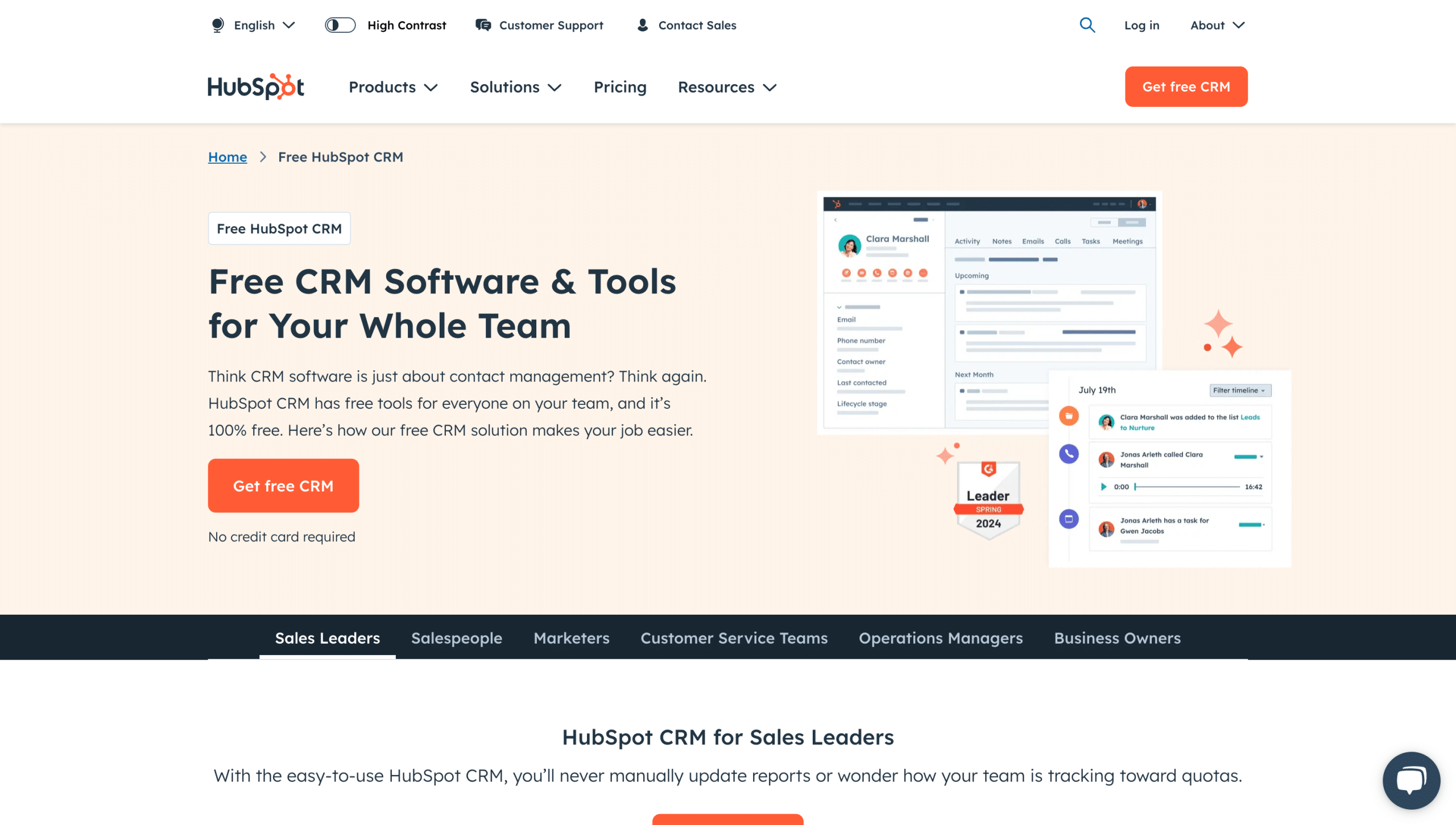Click the Free CRM Software & Tools headline
1456x825 pixels.
[x=442, y=304]
